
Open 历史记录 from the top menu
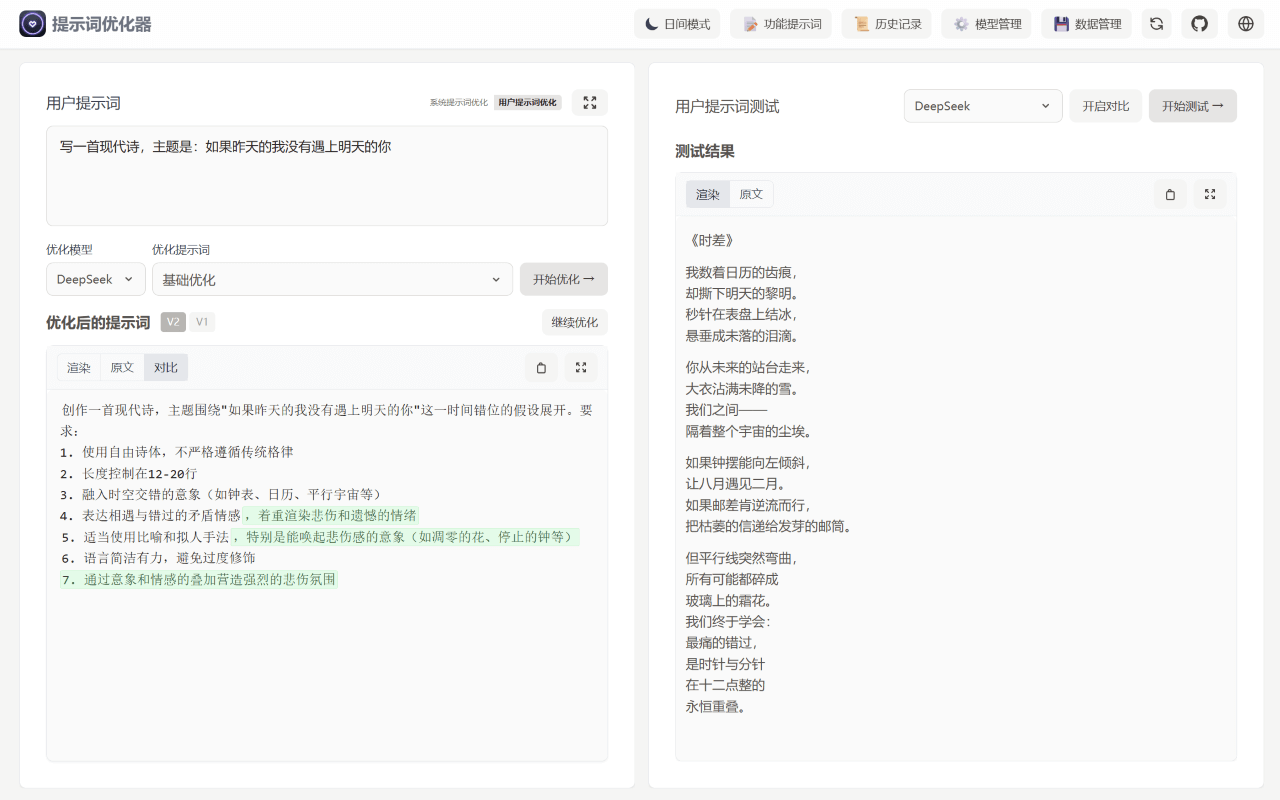tap(886, 23)
